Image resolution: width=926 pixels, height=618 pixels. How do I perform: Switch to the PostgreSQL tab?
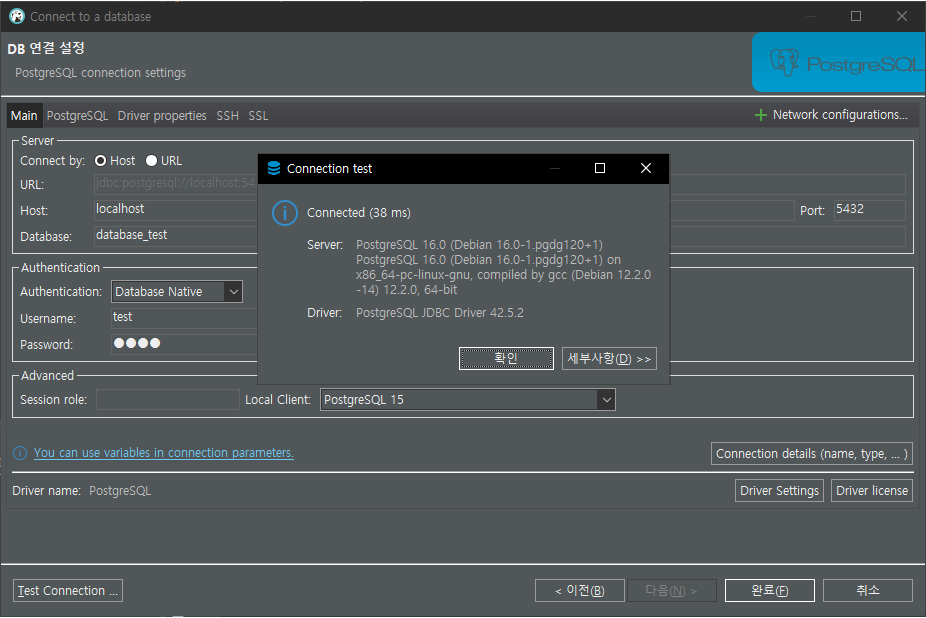point(77,116)
